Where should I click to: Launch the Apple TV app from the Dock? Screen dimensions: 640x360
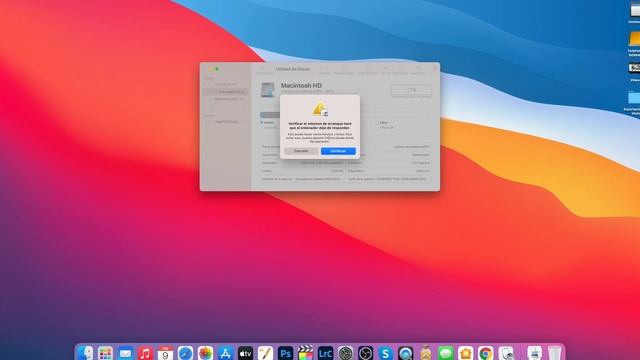click(x=245, y=353)
